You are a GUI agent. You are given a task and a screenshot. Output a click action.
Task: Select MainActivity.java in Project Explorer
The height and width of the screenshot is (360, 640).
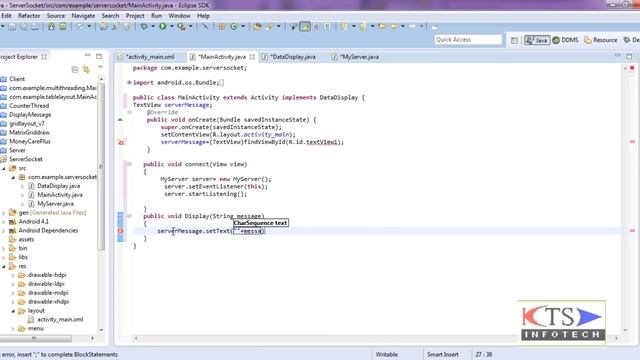click(60, 195)
